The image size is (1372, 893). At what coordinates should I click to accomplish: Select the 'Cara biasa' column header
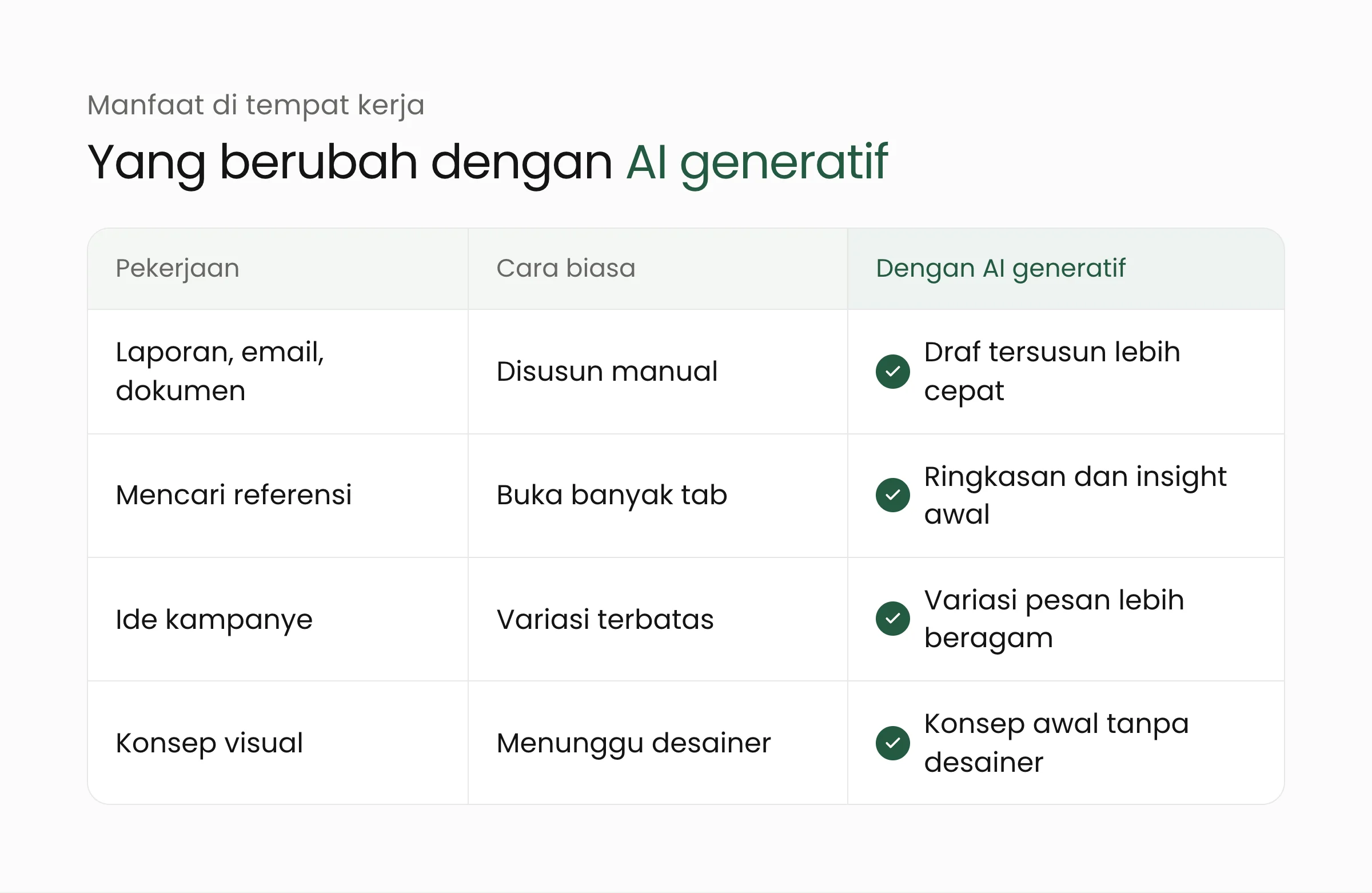(x=658, y=269)
